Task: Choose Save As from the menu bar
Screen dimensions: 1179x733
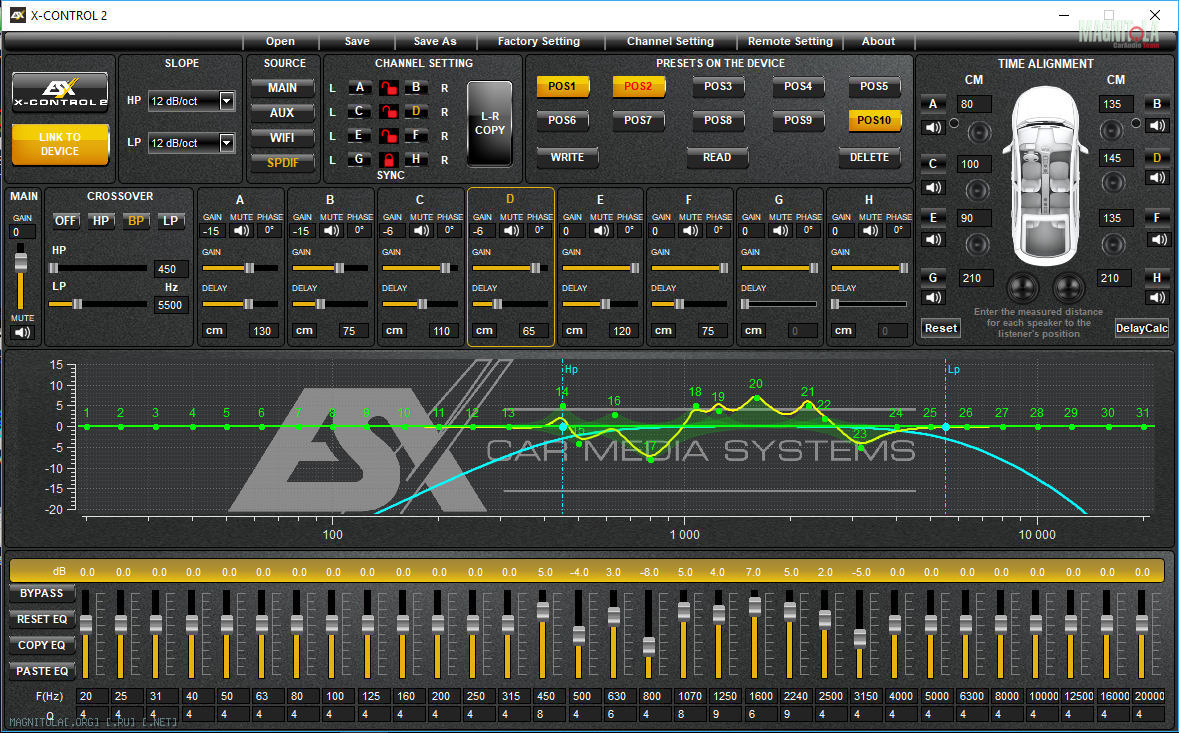Action: (435, 41)
